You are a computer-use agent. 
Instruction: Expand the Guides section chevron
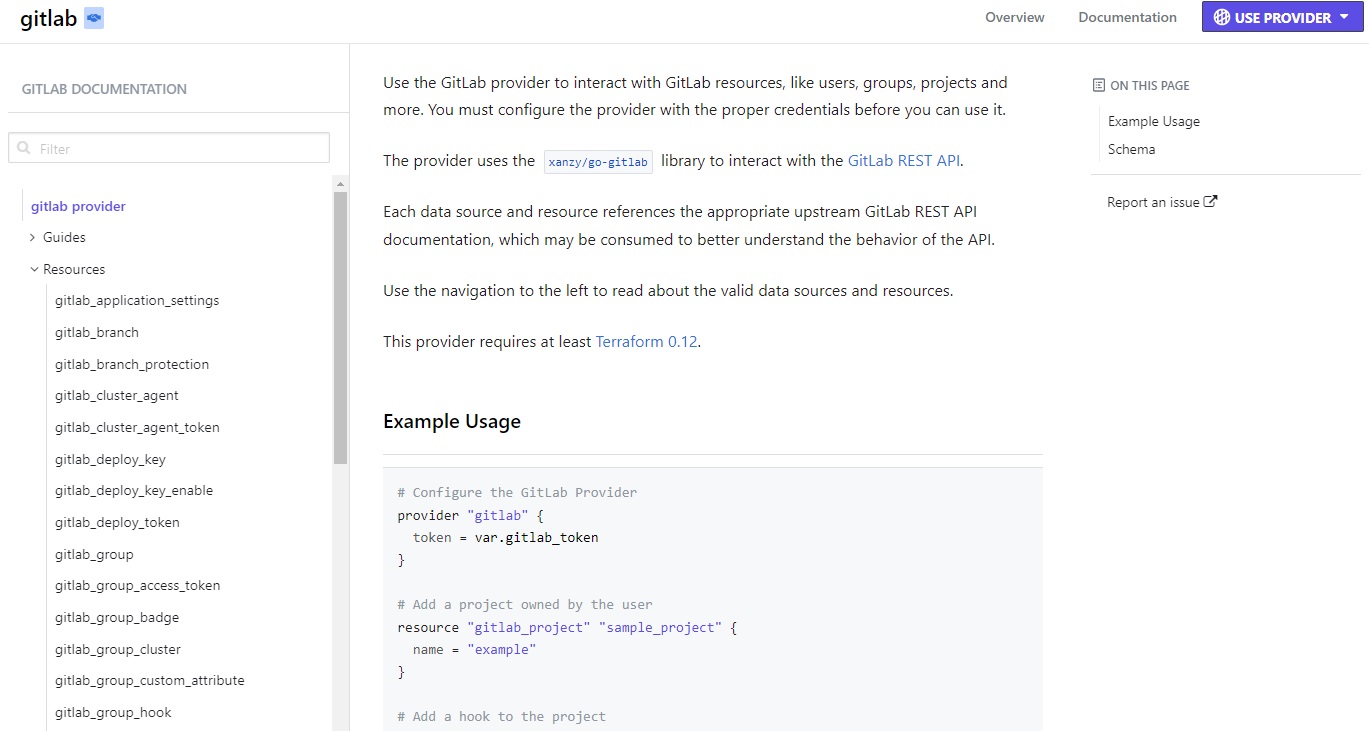pos(32,237)
